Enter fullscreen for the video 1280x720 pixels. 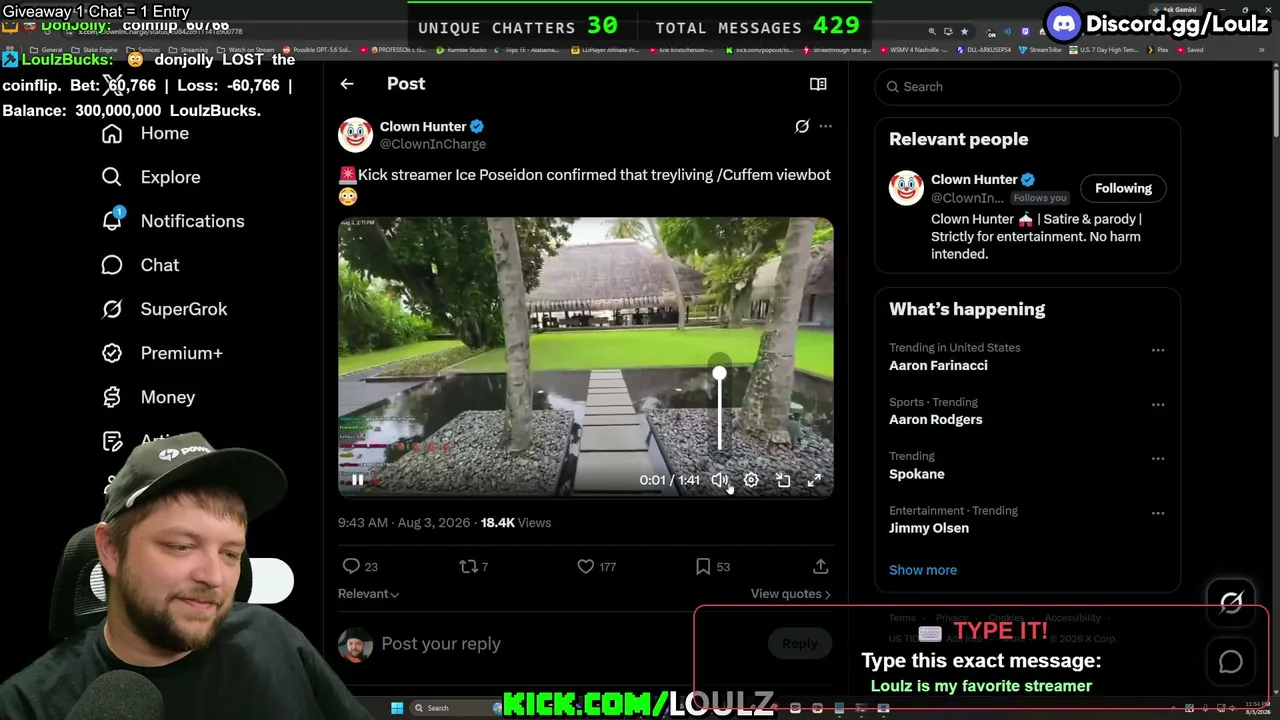(814, 480)
